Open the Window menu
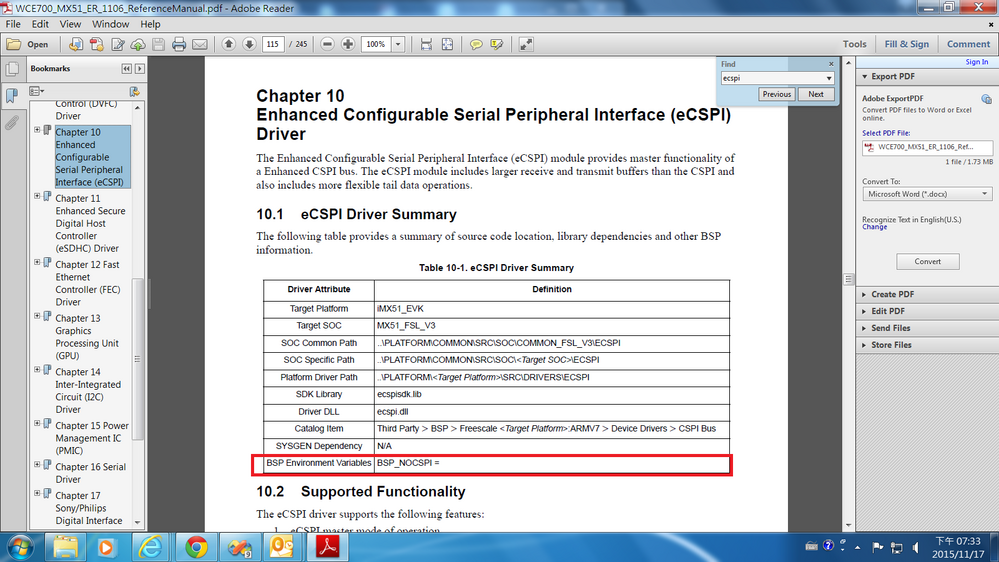This screenshot has width=999, height=562. tap(110, 24)
